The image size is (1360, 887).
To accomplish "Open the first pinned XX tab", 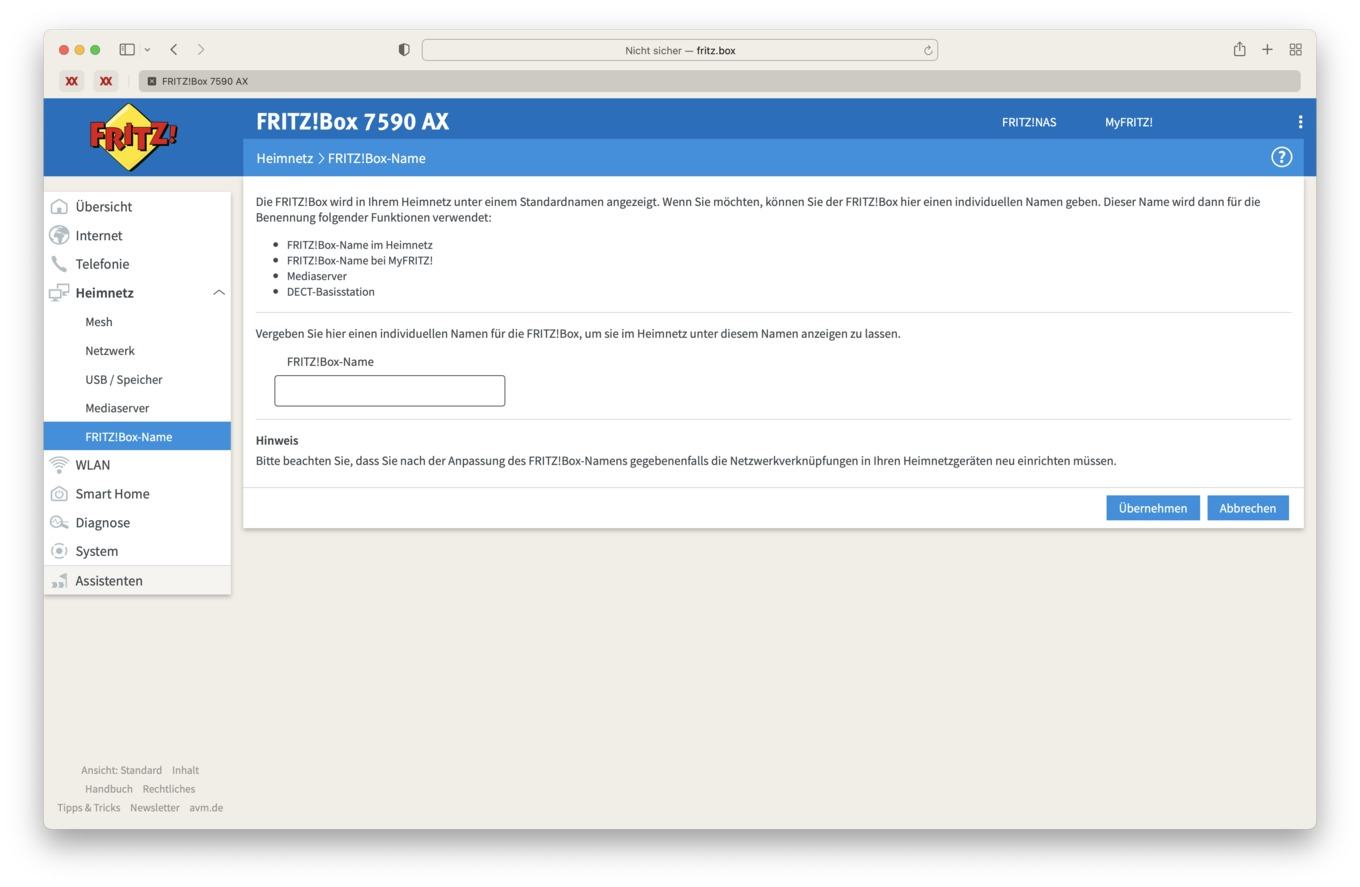I will pos(71,81).
